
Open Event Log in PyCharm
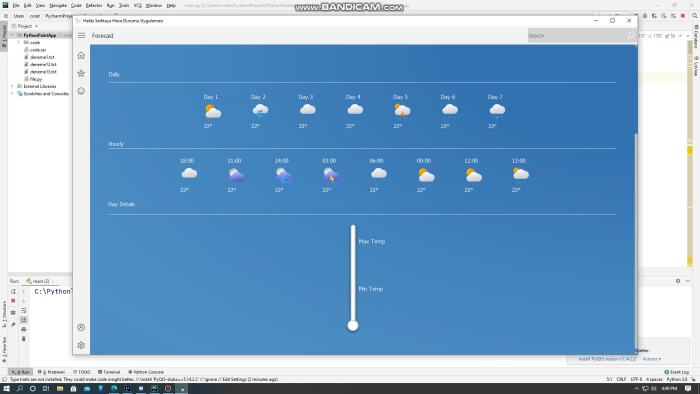(x=676, y=372)
